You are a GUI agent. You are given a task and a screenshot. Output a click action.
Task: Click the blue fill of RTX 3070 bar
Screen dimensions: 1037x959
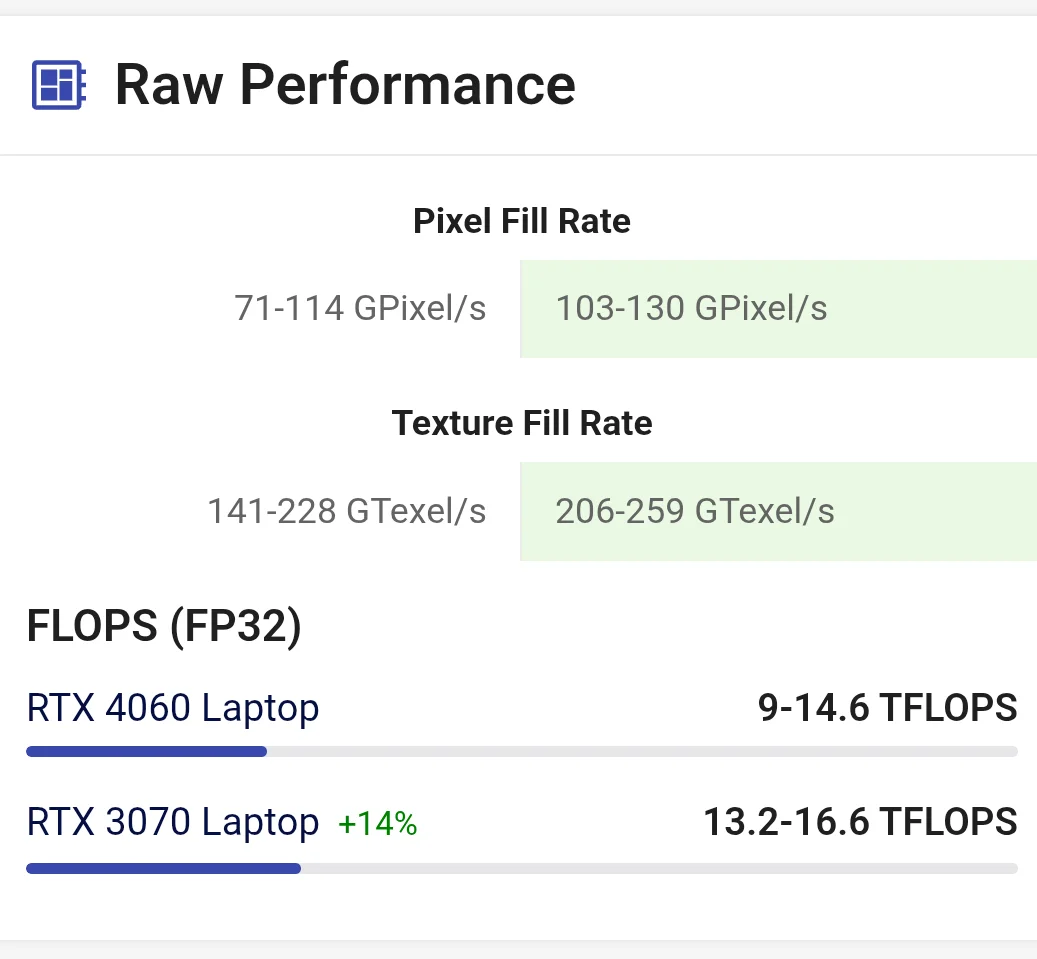163,869
